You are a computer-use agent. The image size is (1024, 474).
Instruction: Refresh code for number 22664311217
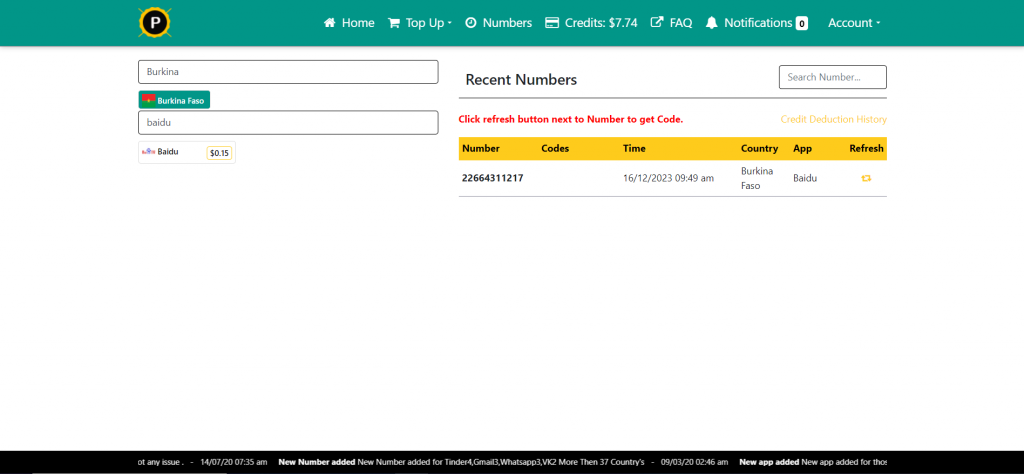pyautogui.click(x=866, y=178)
